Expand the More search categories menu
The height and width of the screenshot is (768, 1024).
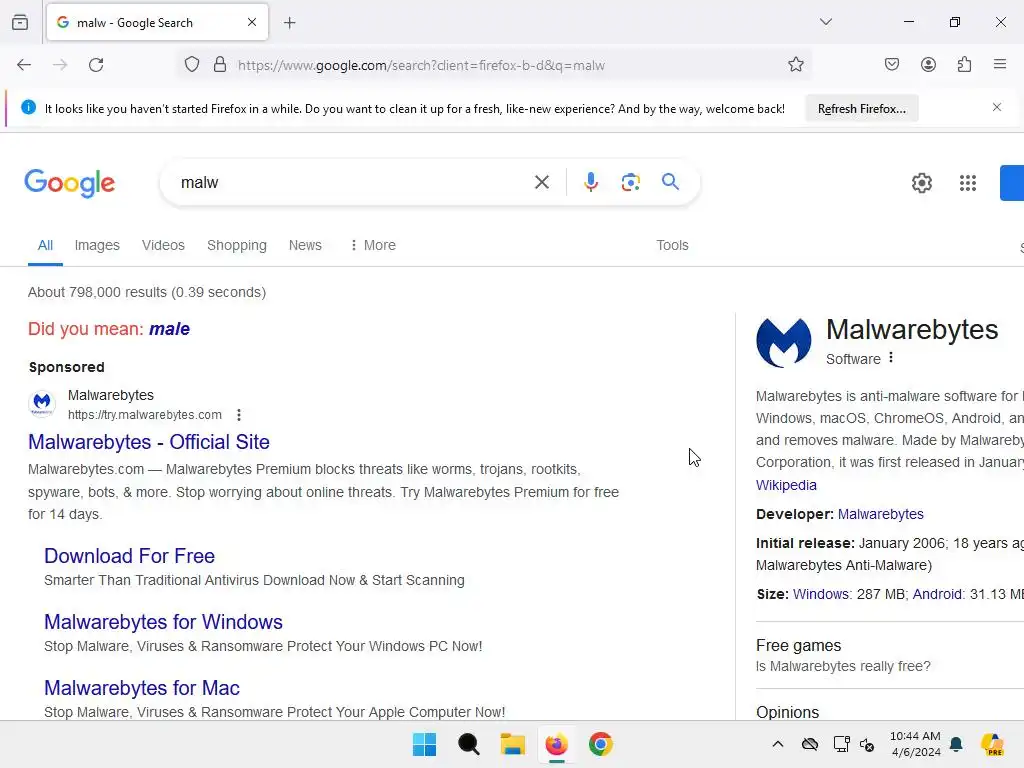373,246
